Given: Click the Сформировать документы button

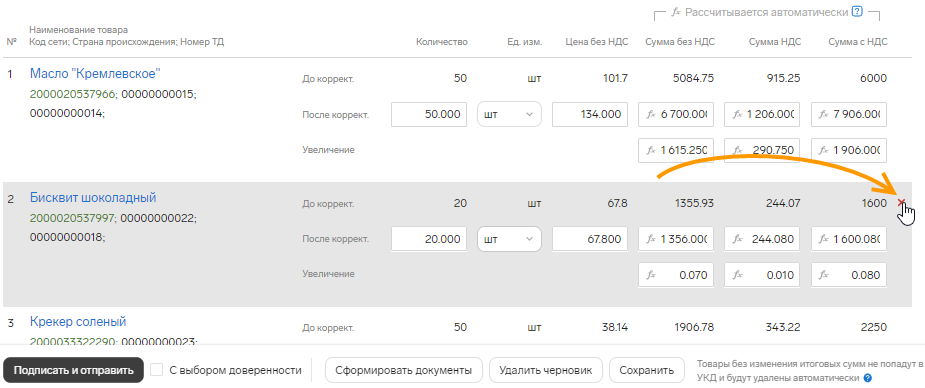Looking at the screenshot, I should click(404, 370).
